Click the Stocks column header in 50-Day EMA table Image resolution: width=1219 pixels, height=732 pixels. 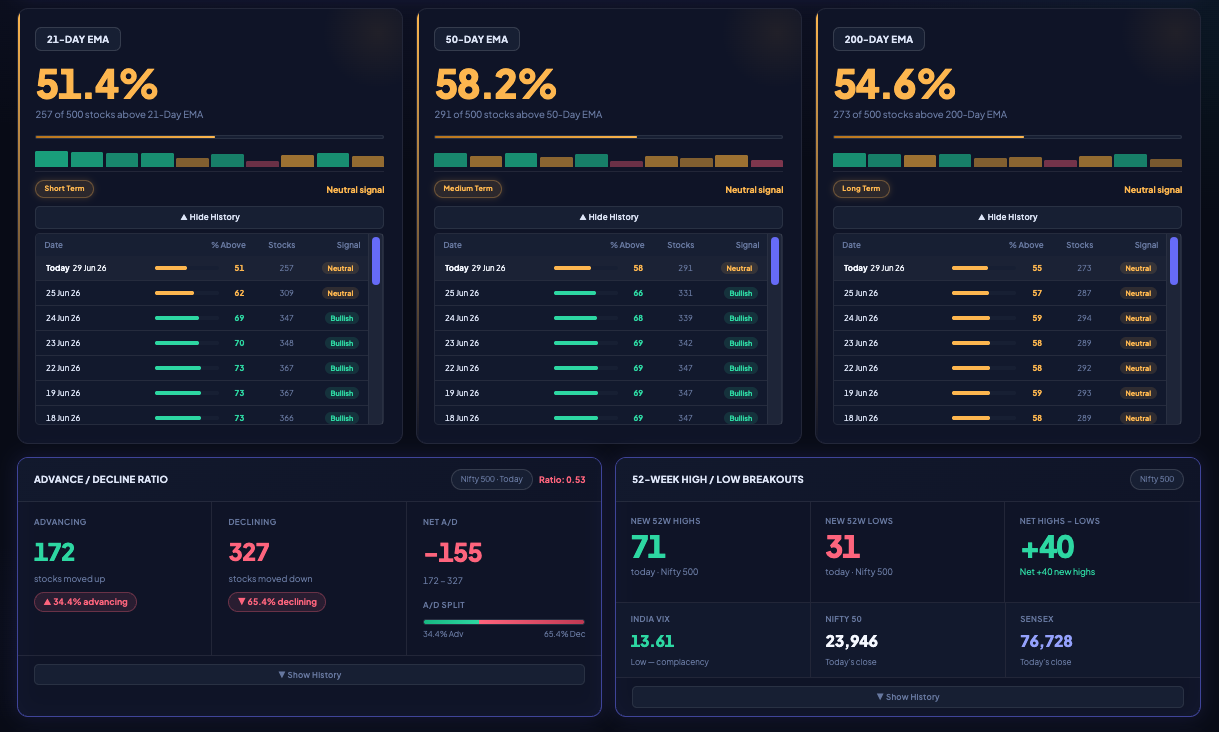coord(681,245)
